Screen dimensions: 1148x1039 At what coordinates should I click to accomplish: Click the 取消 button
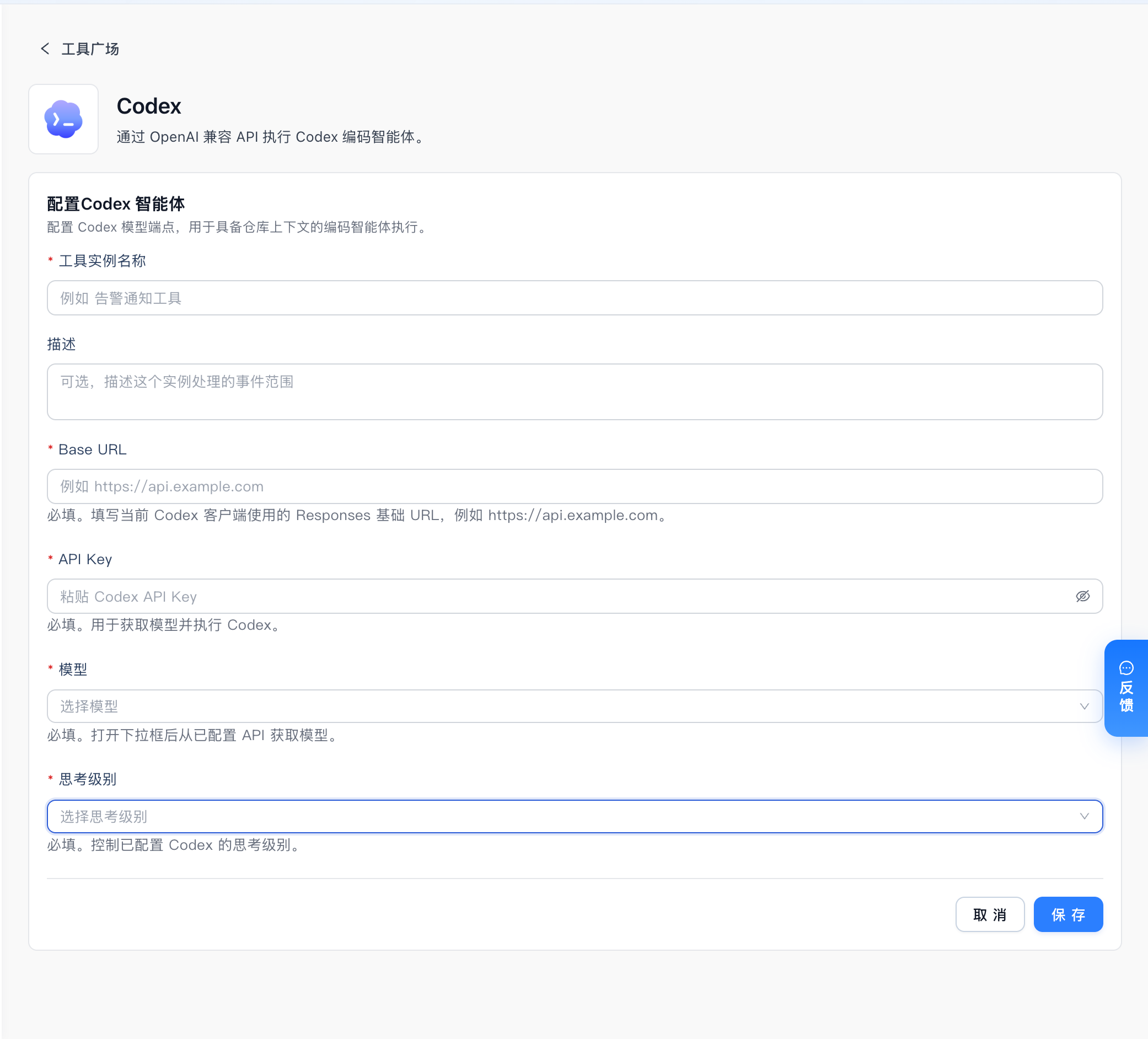click(x=990, y=914)
